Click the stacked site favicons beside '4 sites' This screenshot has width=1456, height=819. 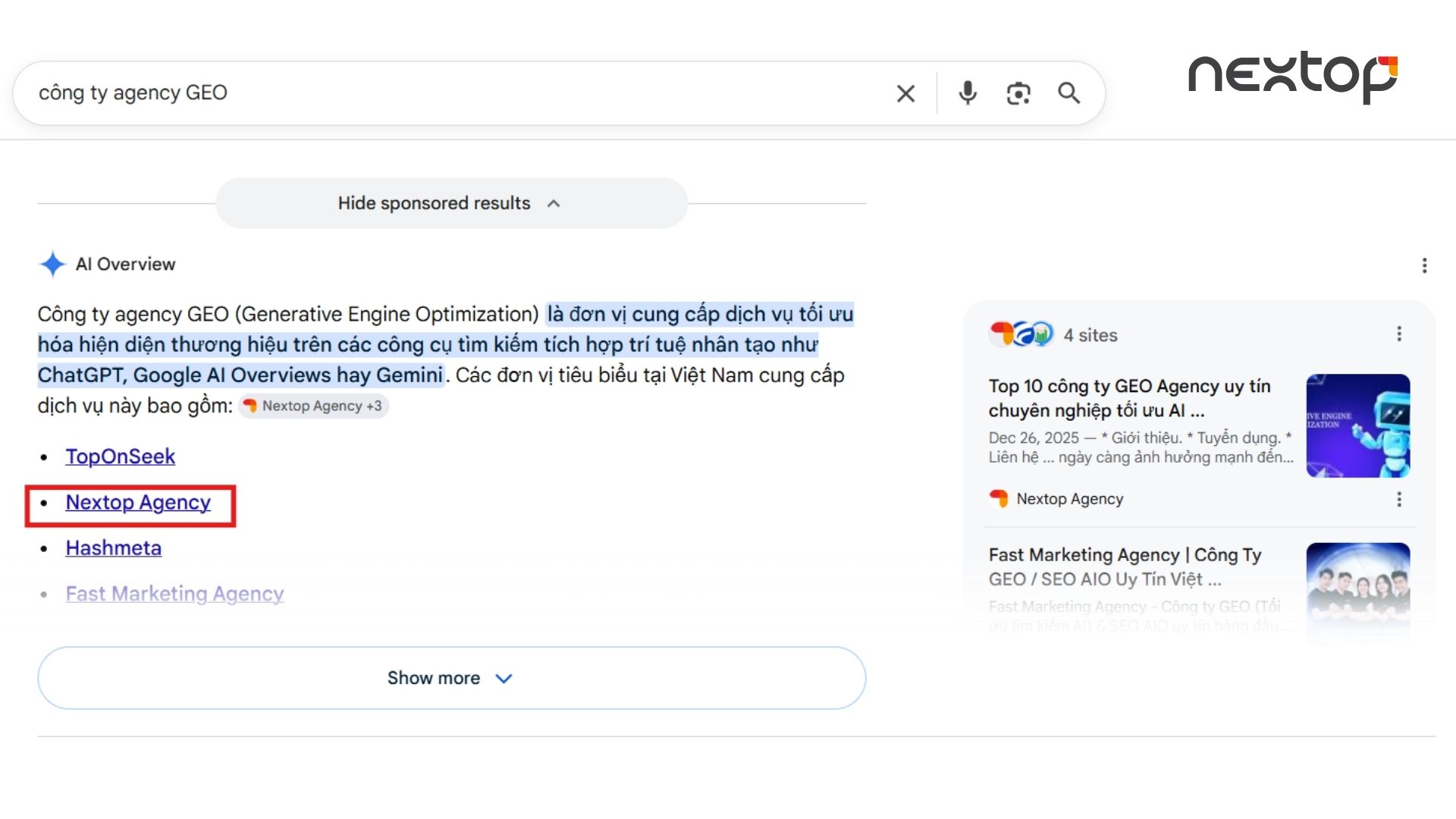pyautogui.click(x=1021, y=334)
